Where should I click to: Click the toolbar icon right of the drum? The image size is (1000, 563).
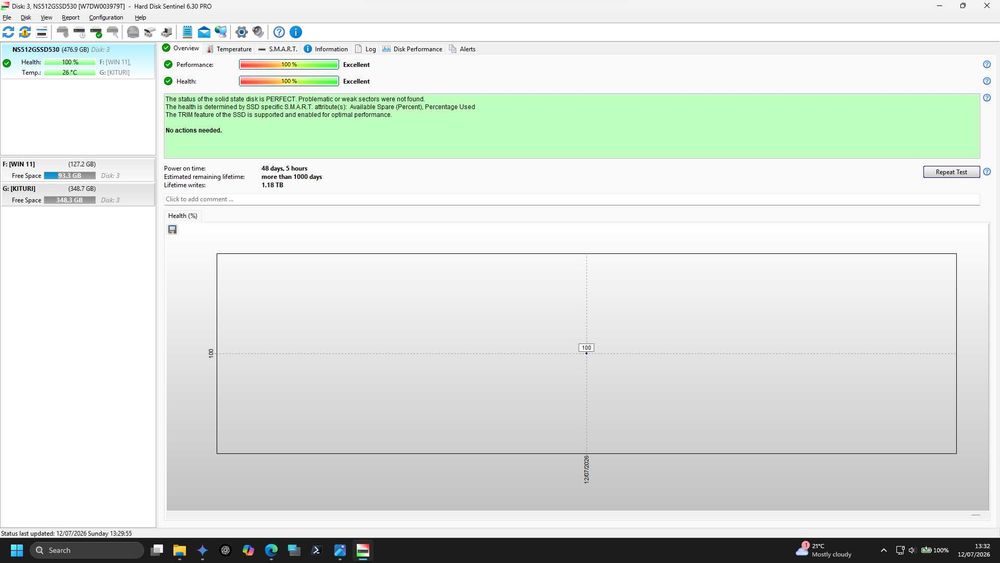coord(149,32)
